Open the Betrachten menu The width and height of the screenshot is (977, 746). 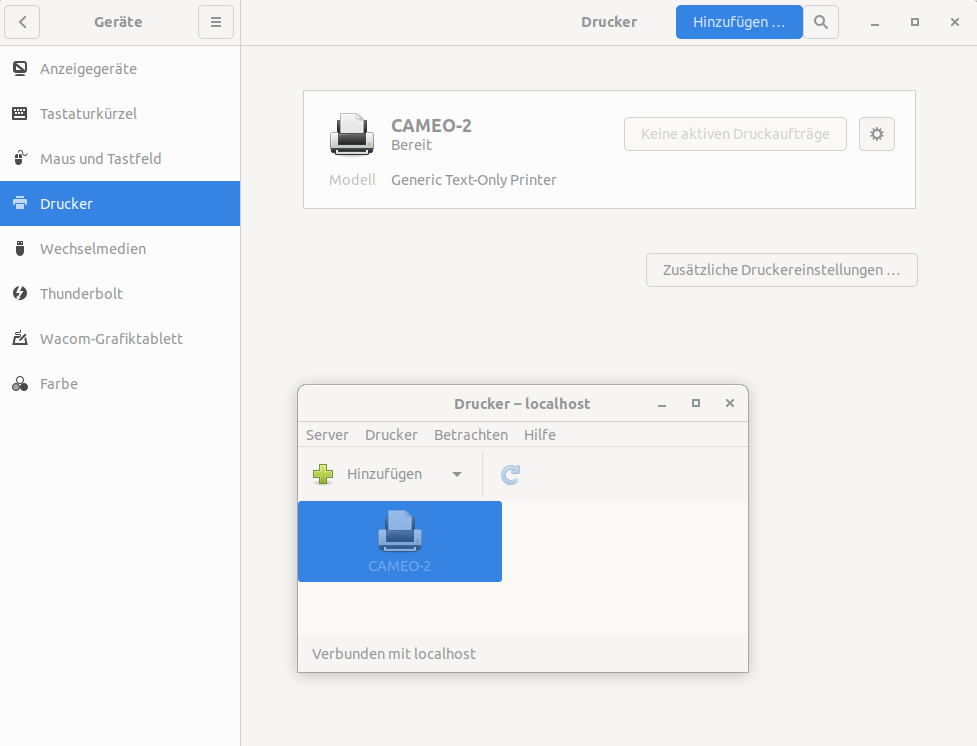470,435
